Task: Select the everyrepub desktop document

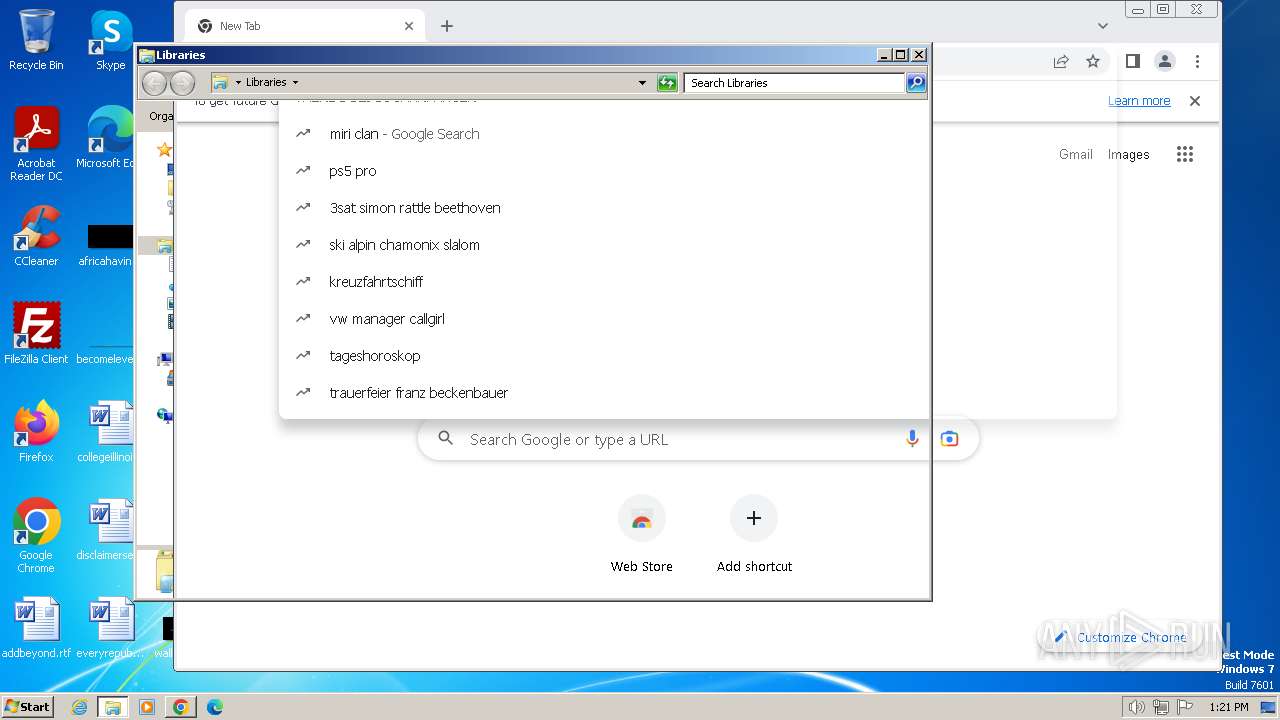Action: pos(110,628)
